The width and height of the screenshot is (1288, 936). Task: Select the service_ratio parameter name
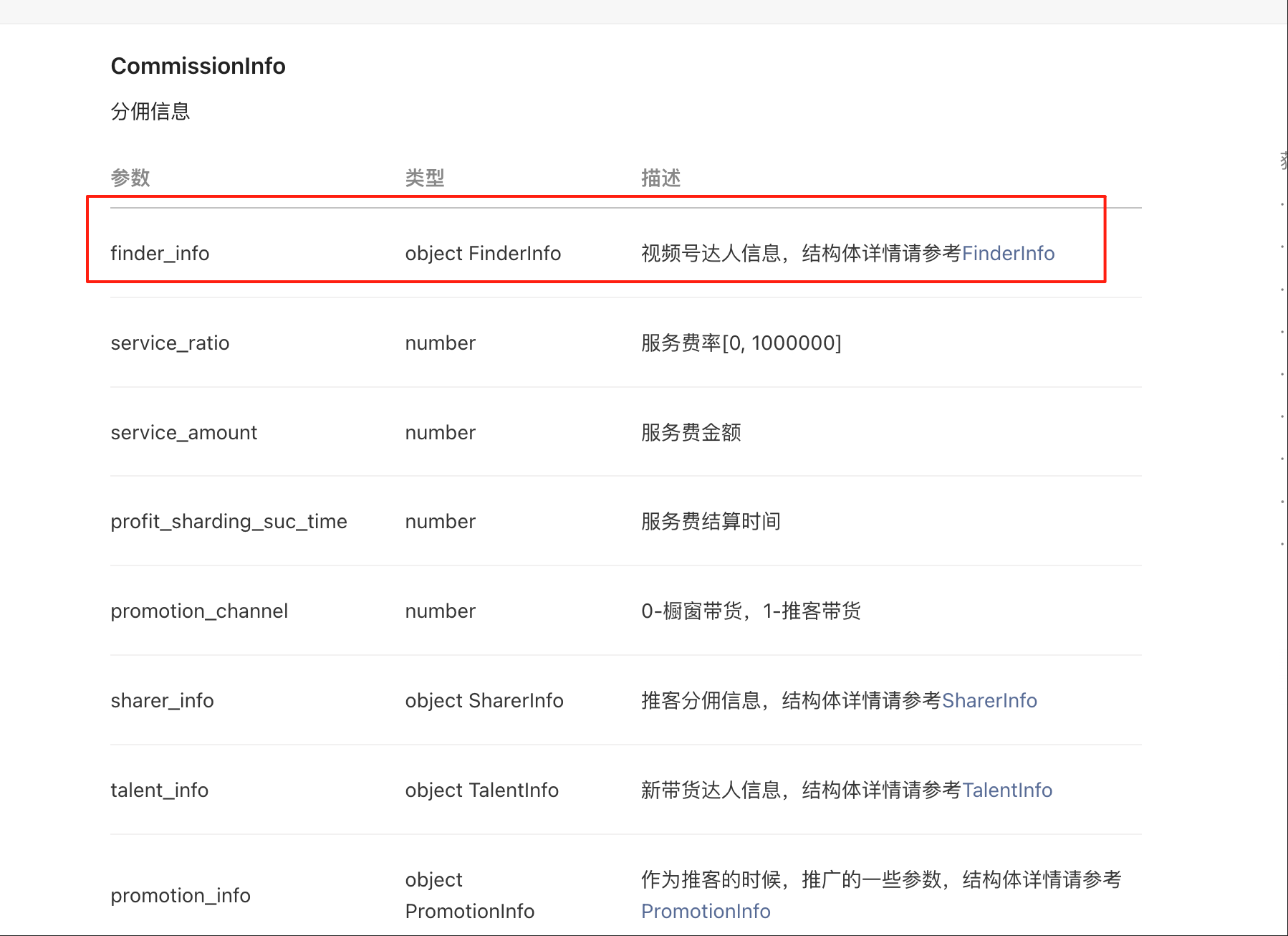[x=170, y=343]
